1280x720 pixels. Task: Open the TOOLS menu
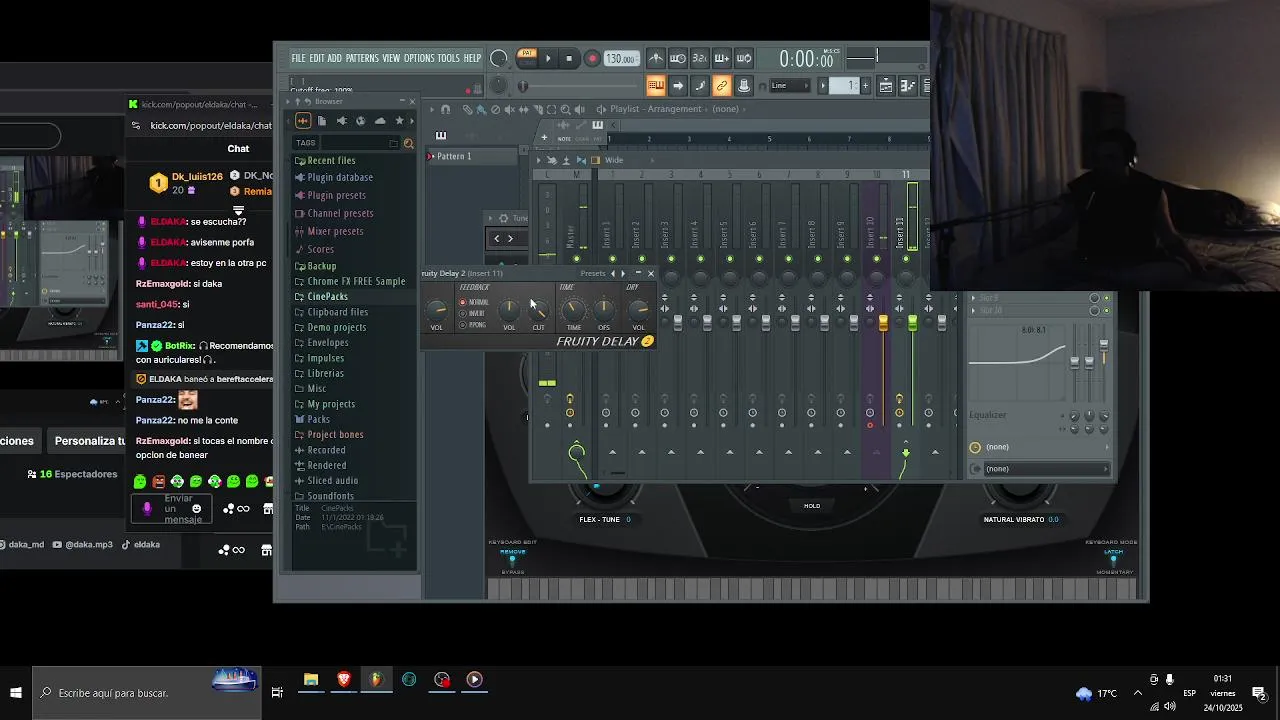(449, 58)
